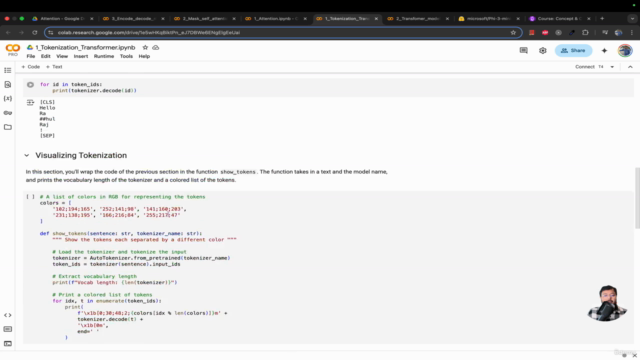The image size is (640, 360).
Task: Click the site info icon in address bar
Action: (51, 33)
